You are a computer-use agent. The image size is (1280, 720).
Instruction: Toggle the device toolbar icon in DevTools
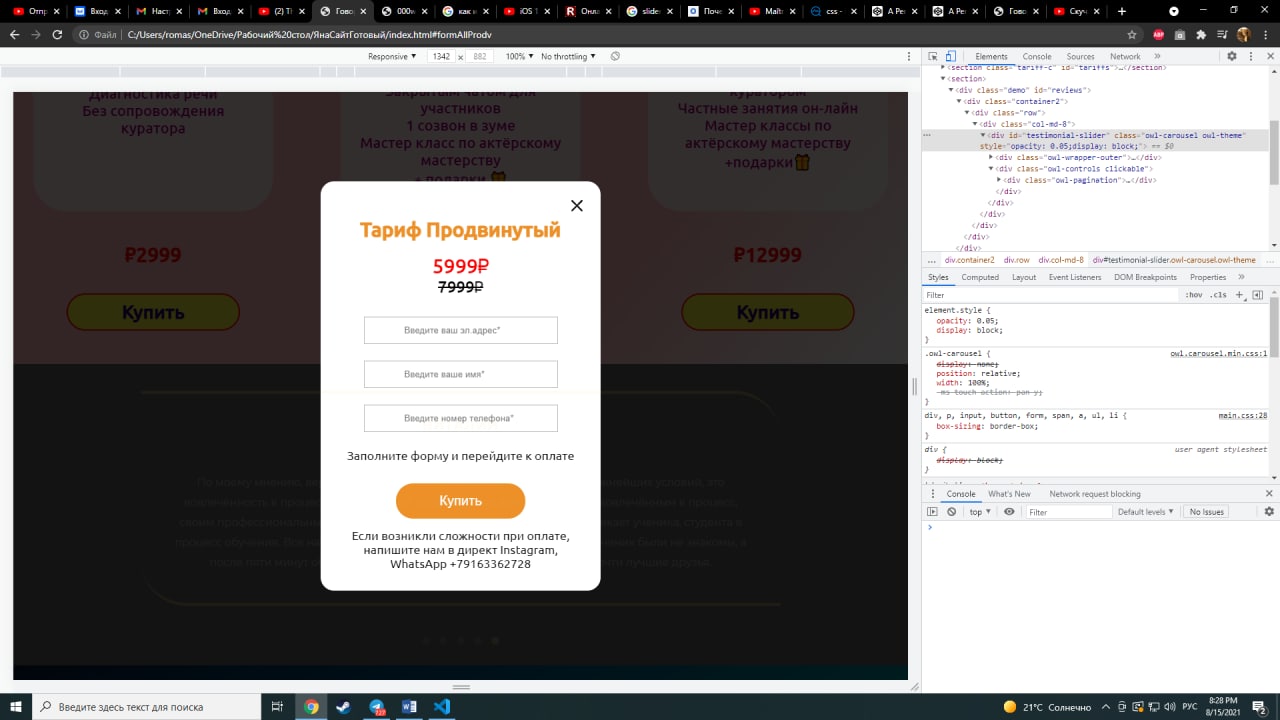coord(950,57)
